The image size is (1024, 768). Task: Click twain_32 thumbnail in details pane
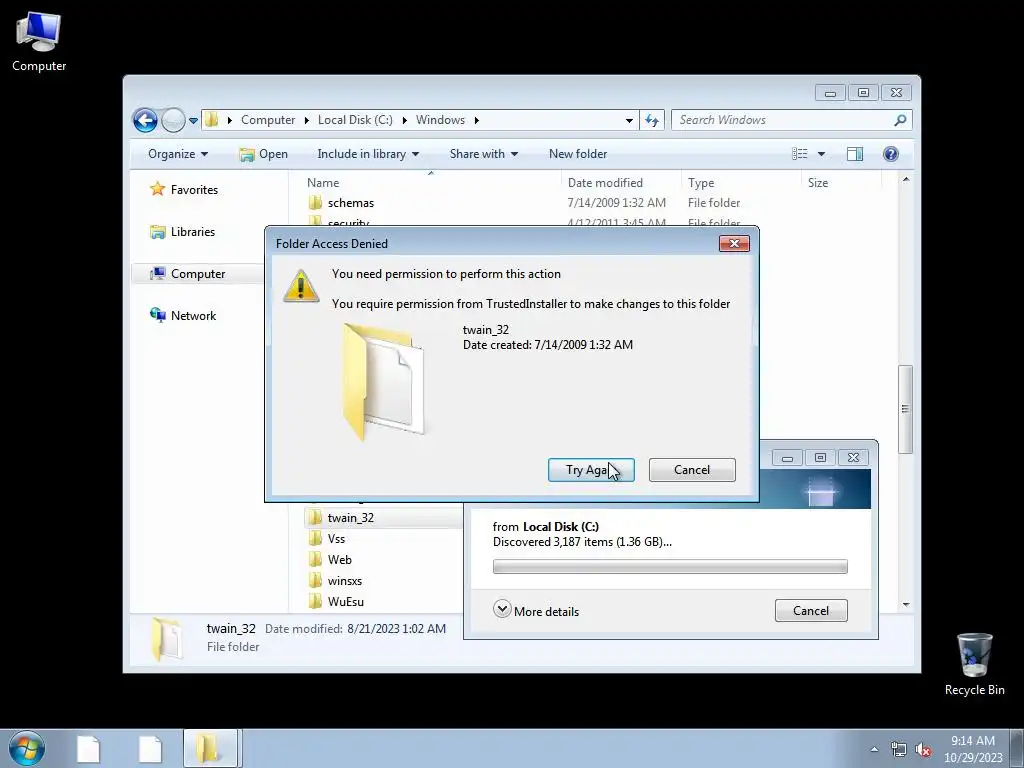point(167,639)
